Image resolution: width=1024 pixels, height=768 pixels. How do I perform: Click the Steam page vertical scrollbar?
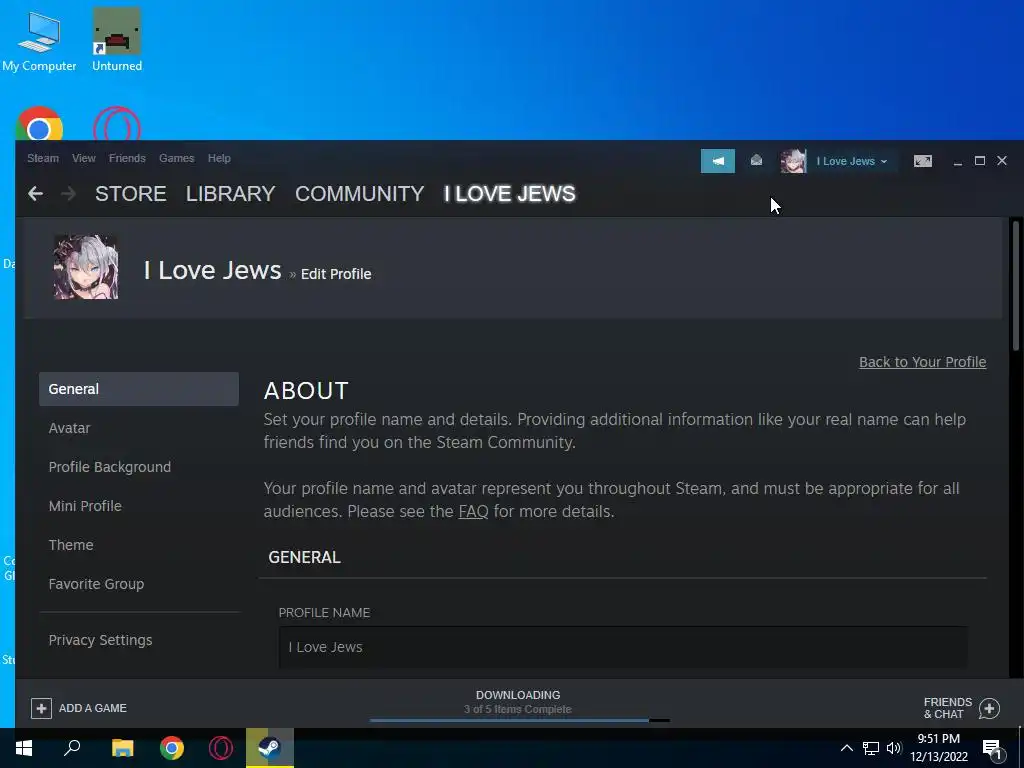(1016, 287)
